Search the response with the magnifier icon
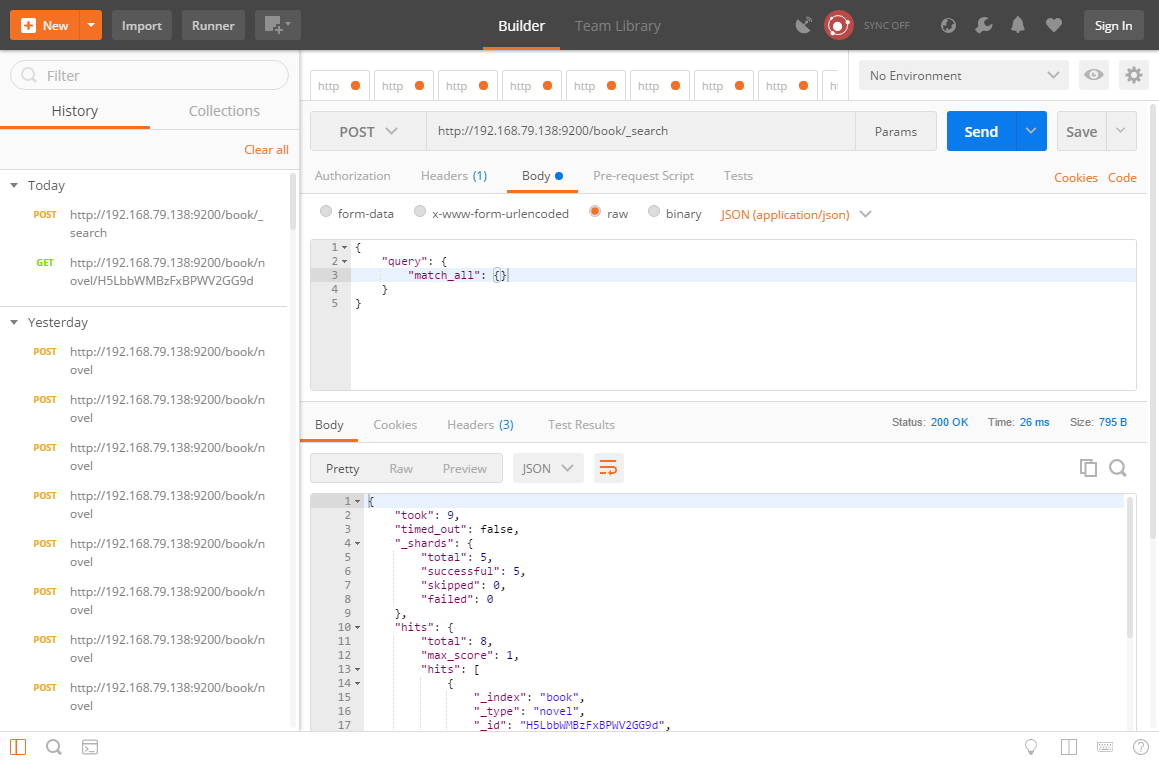The height and width of the screenshot is (762, 1159). coord(1118,468)
